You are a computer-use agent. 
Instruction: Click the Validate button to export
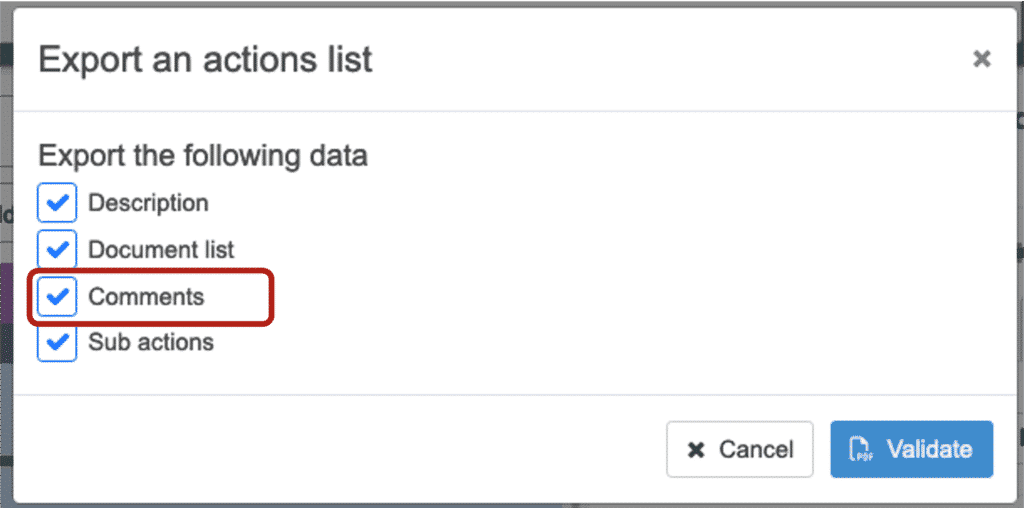pyautogui.click(x=911, y=449)
